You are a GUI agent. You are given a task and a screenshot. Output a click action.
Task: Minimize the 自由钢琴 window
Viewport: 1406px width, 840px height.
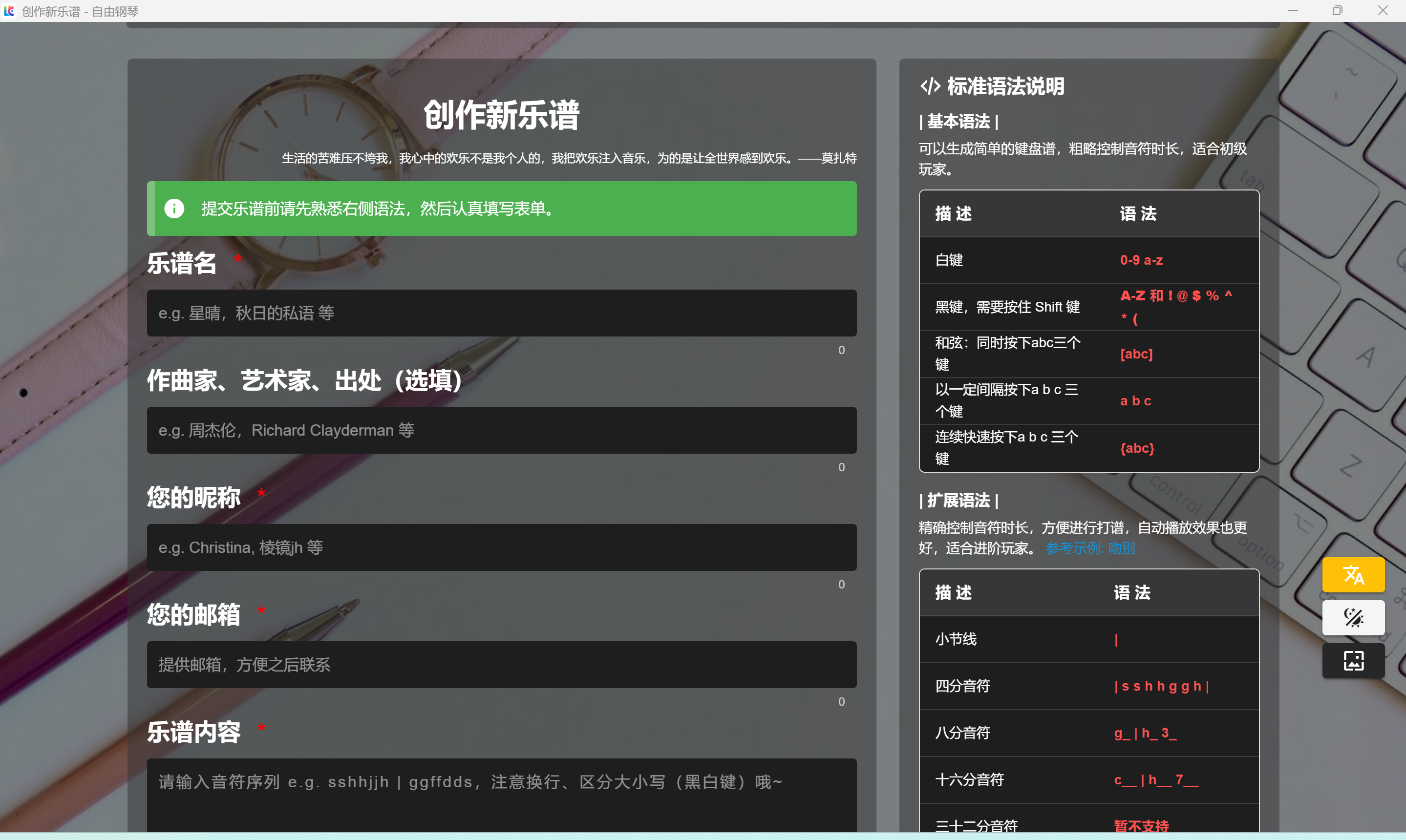[1293, 11]
